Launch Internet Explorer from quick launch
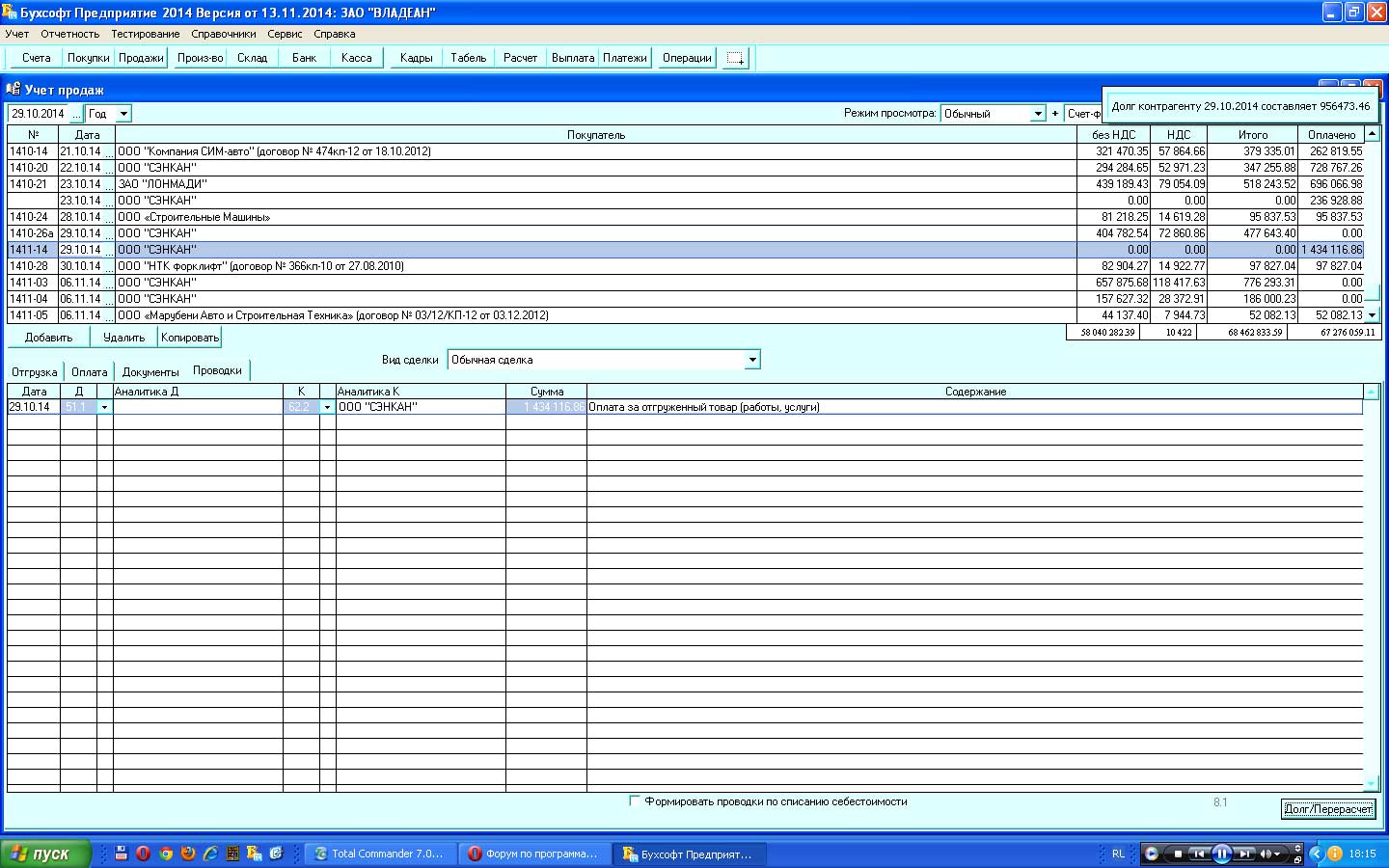 [x=209, y=854]
